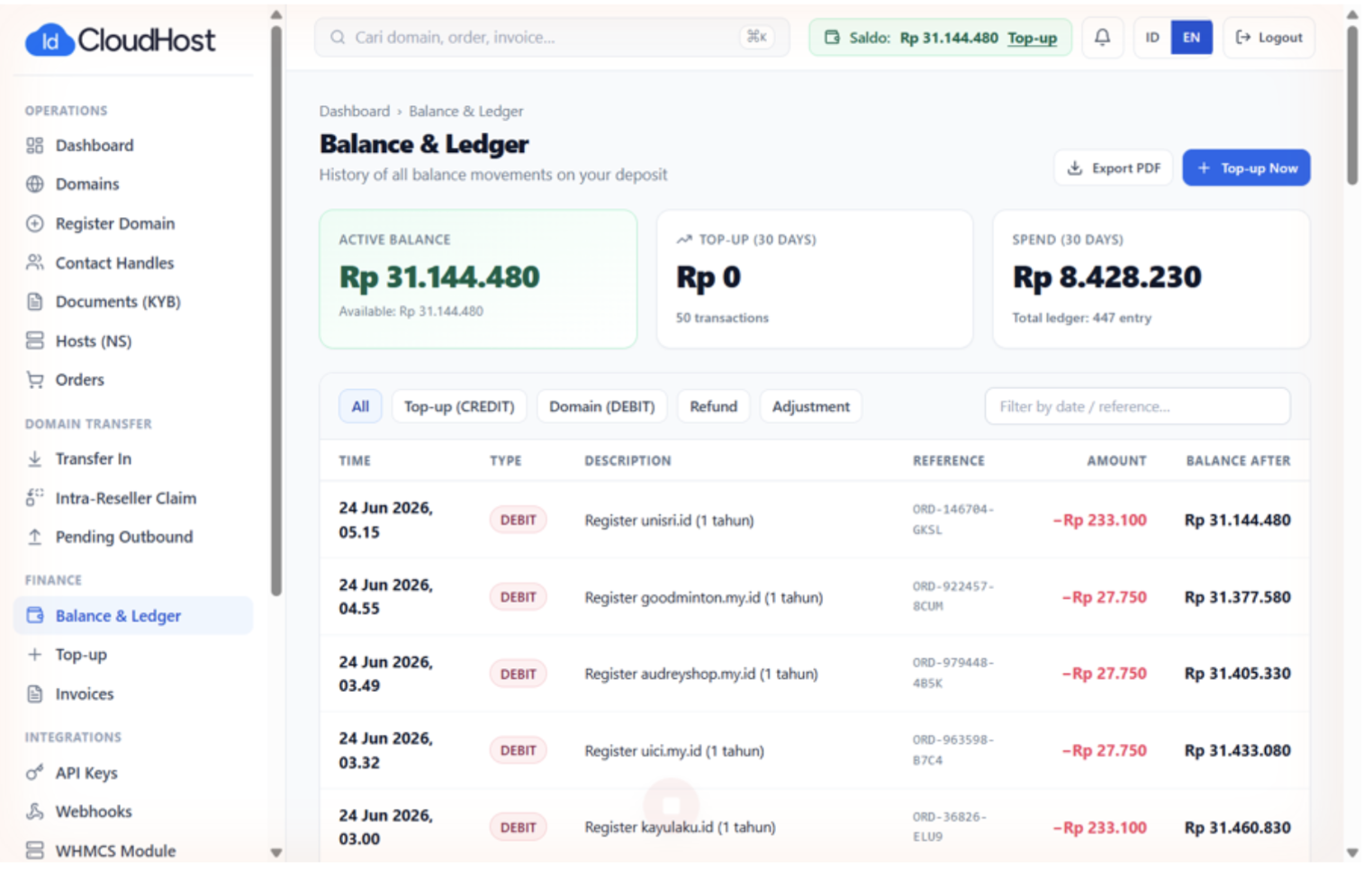Viewport: 1372px width, 879px height.
Task: Click the search domain, order, invoice field
Action: point(552,38)
